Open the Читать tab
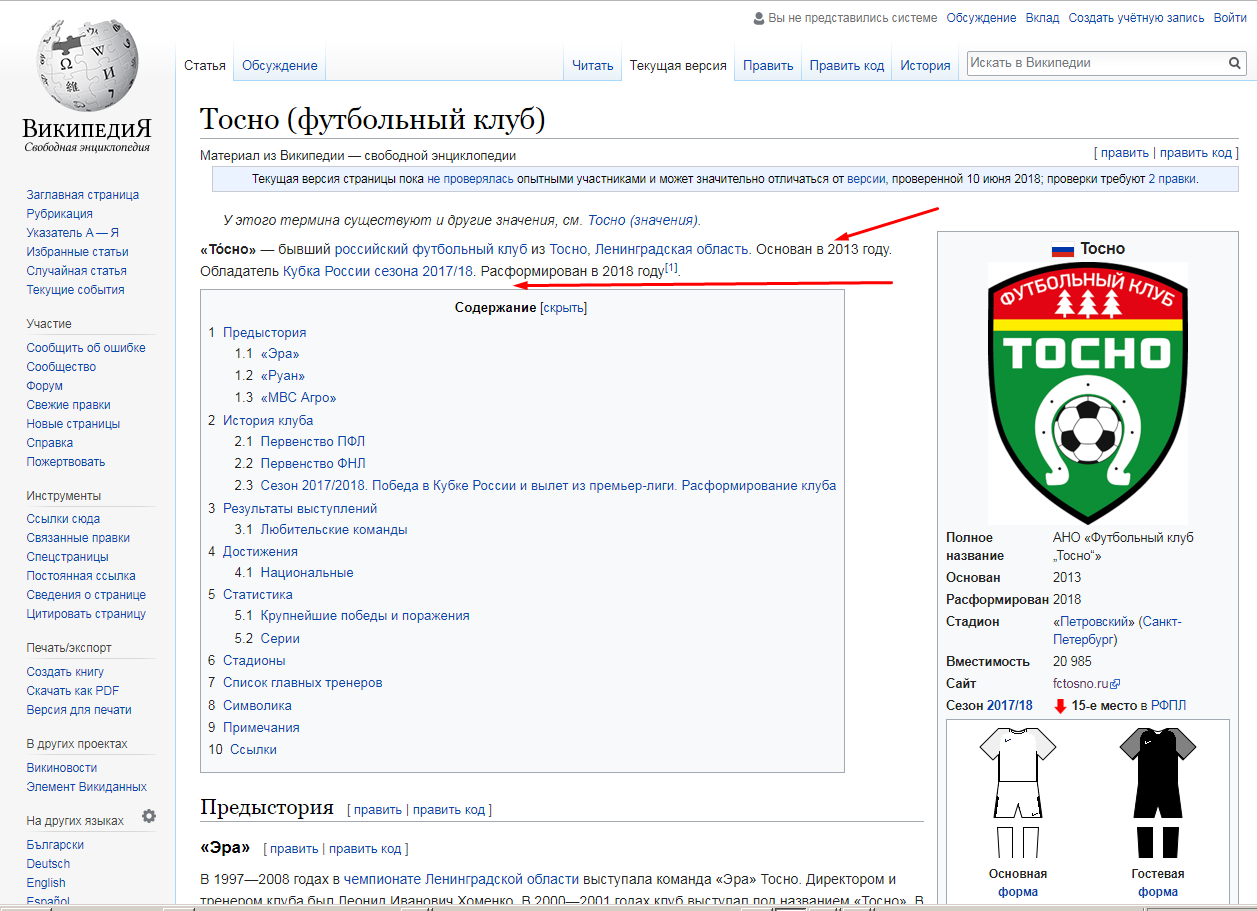Image resolution: width=1257 pixels, height=911 pixels. click(x=592, y=65)
